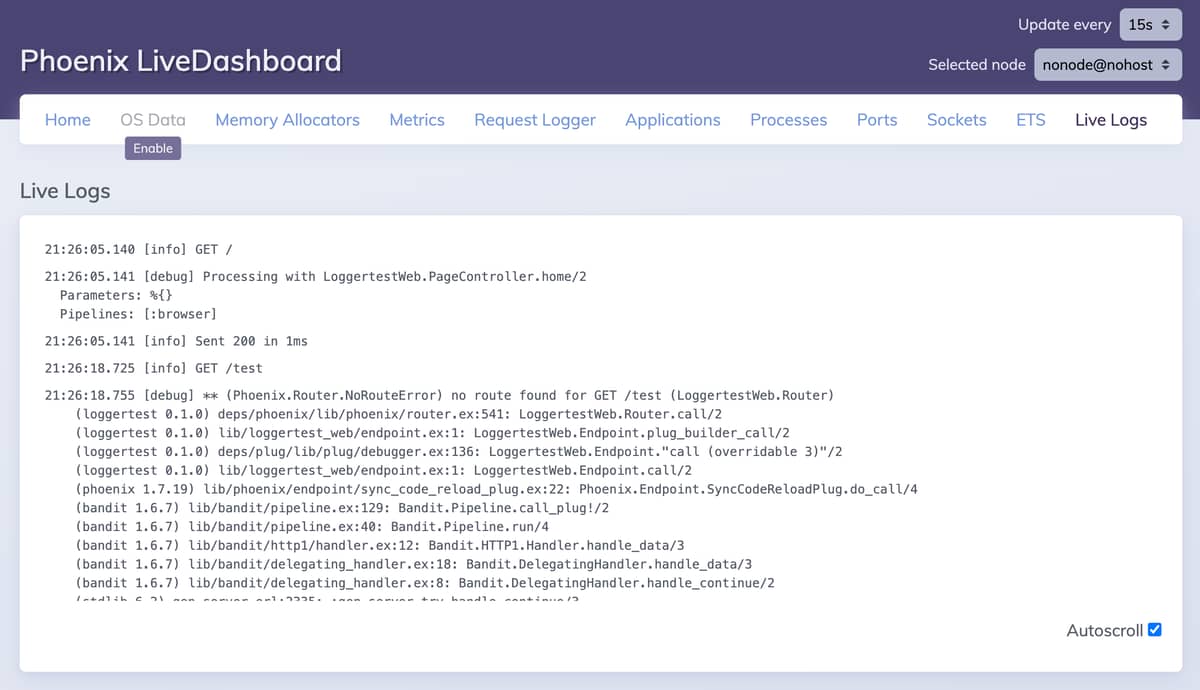
Task: Enable OS Data collection
Action: (152, 147)
